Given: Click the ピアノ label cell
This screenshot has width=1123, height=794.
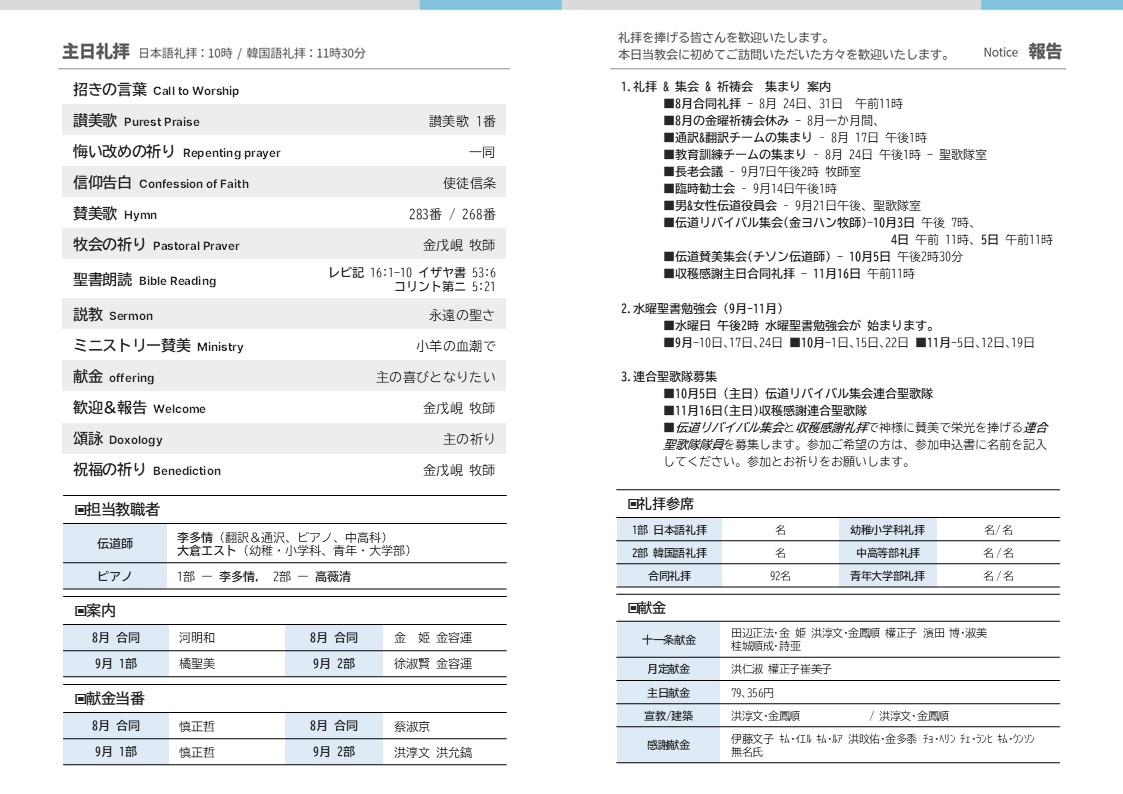Looking at the screenshot, I should click(x=115, y=577).
